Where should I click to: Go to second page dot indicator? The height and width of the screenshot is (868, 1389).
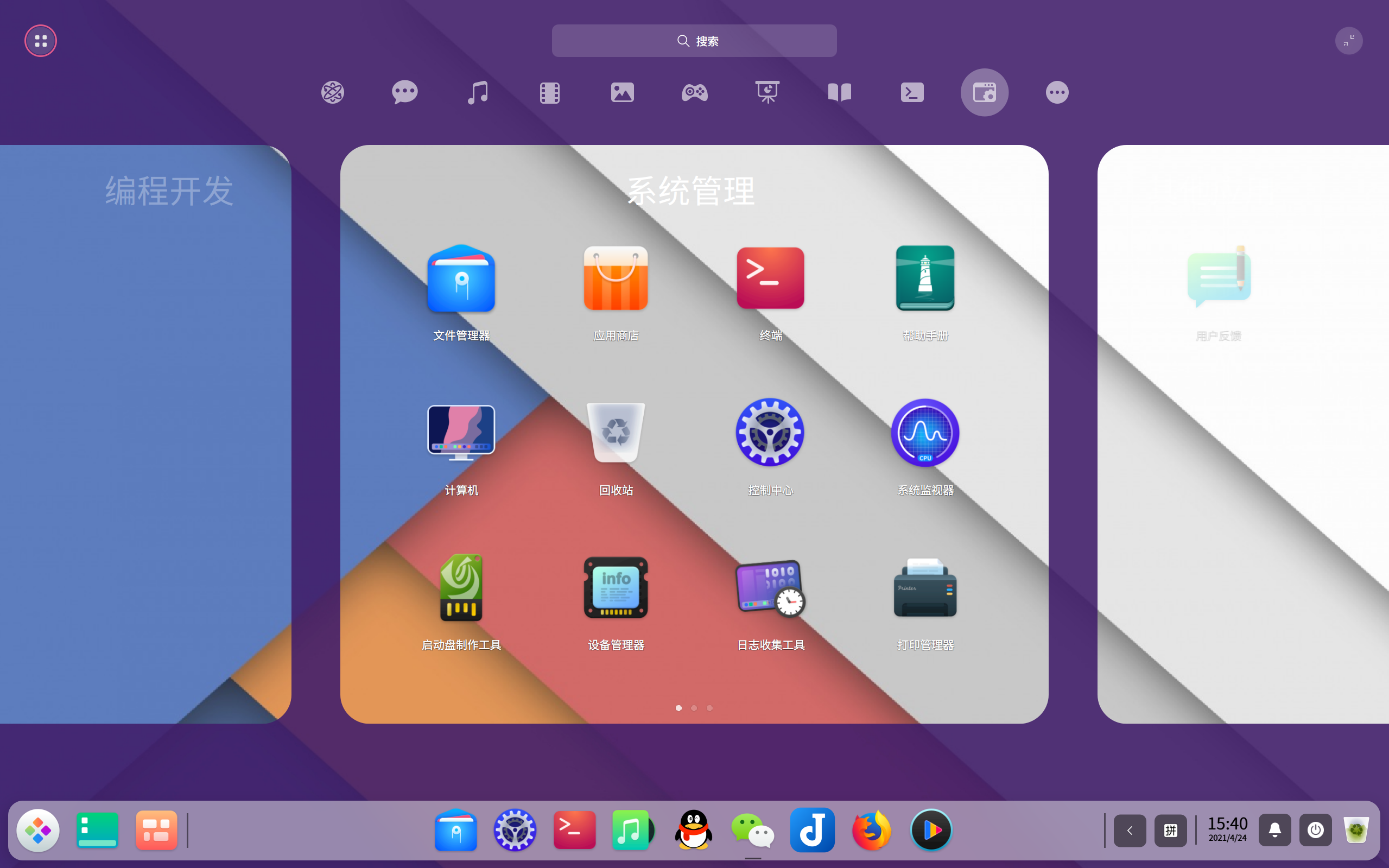[694, 708]
